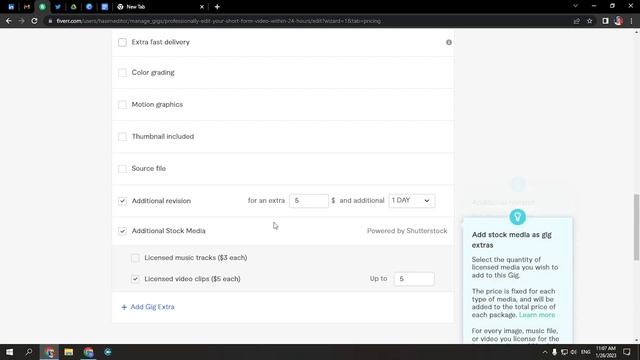Open the Gmail pinned tab
The height and width of the screenshot is (360, 640).
pyautogui.click(x=27, y=7)
